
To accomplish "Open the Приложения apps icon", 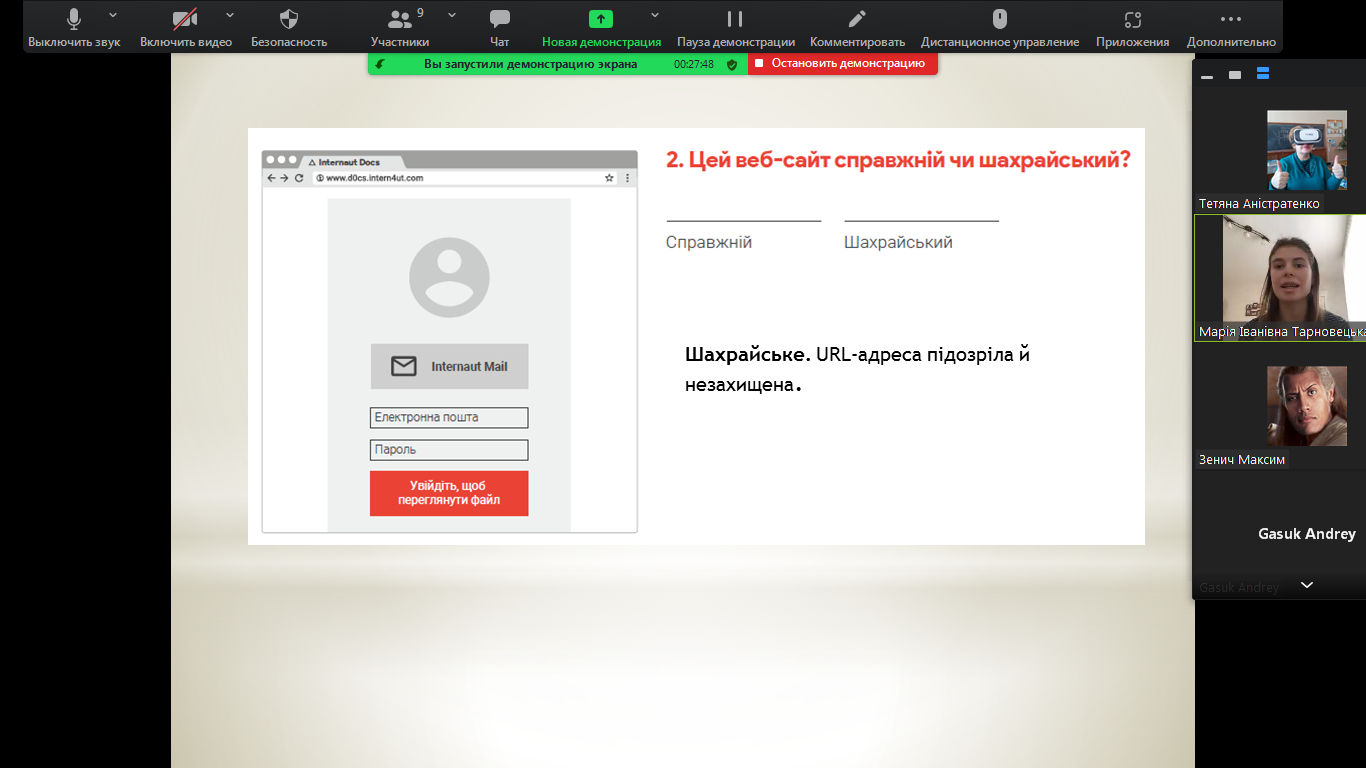I will coord(1132,27).
